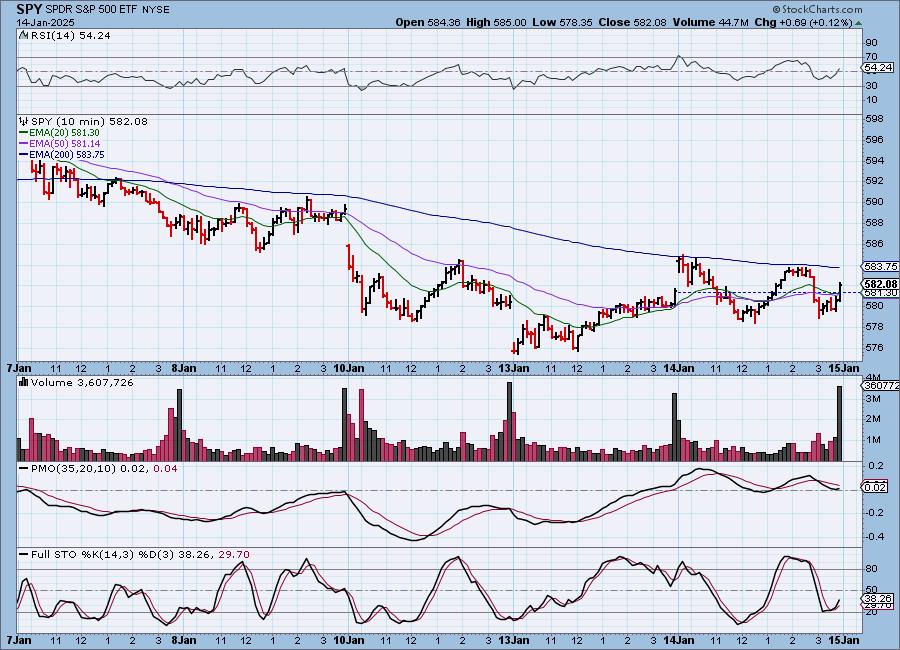Click the PMO(35,20,10) 0.02, 0.04 label
This screenshot has height=650, width=900.
click(104, 469)
